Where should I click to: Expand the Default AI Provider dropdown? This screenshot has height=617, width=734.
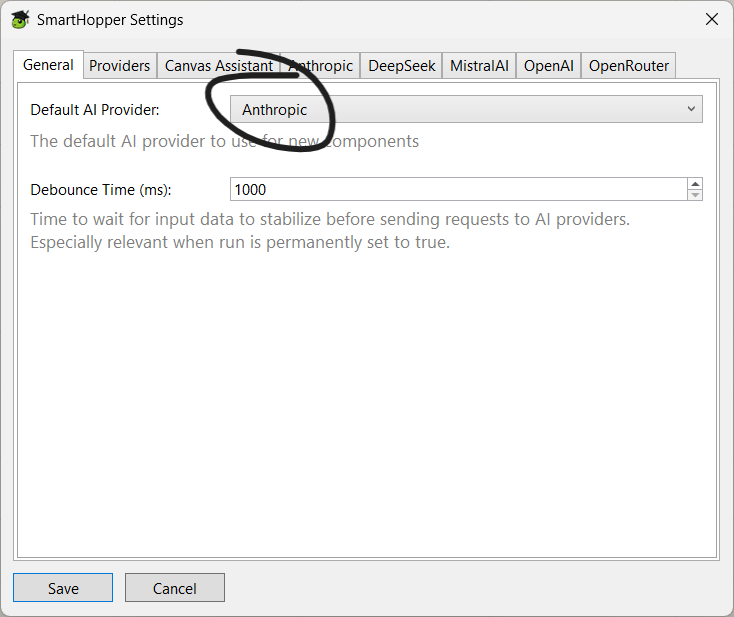pyautogui.click(x=466, y=110)
